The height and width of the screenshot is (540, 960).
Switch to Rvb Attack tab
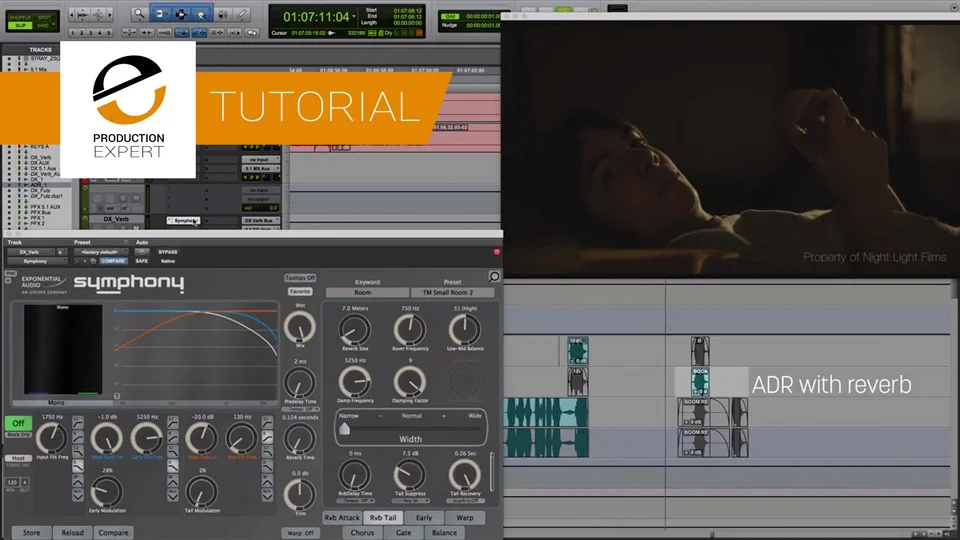click(342, 518)
